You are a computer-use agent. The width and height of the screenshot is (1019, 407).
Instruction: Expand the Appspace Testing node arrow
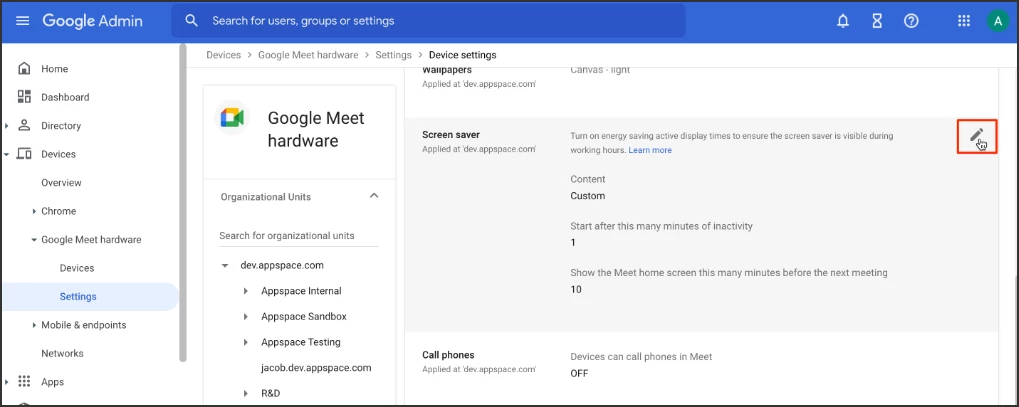point(246,342)
